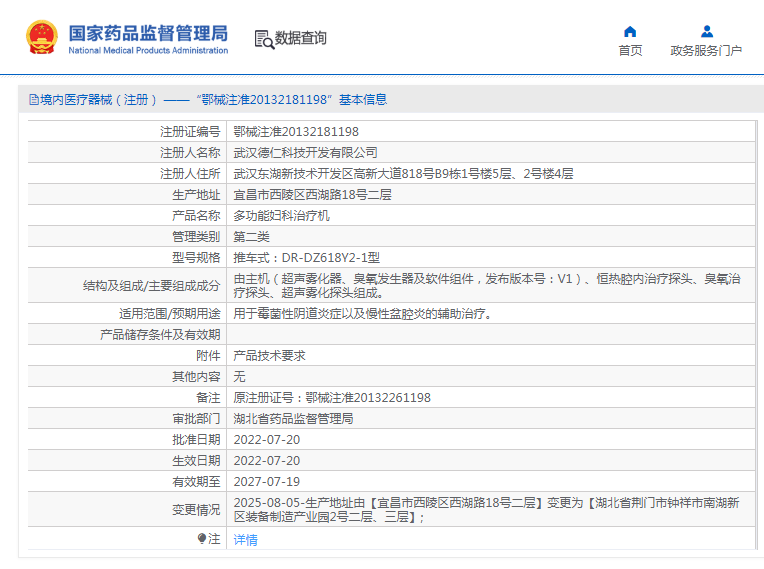Open 政务服务门户 text link
Viewport: 764px width, 569px height.
706,51
